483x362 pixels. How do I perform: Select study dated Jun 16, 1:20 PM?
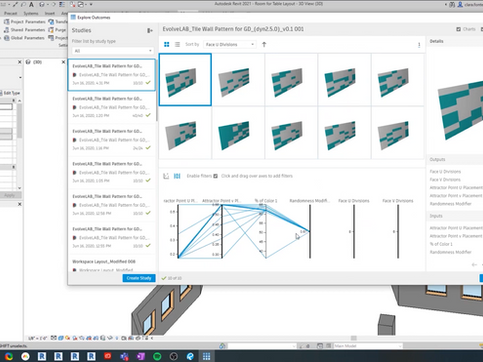pyautogui.click(x=112, y=107)
